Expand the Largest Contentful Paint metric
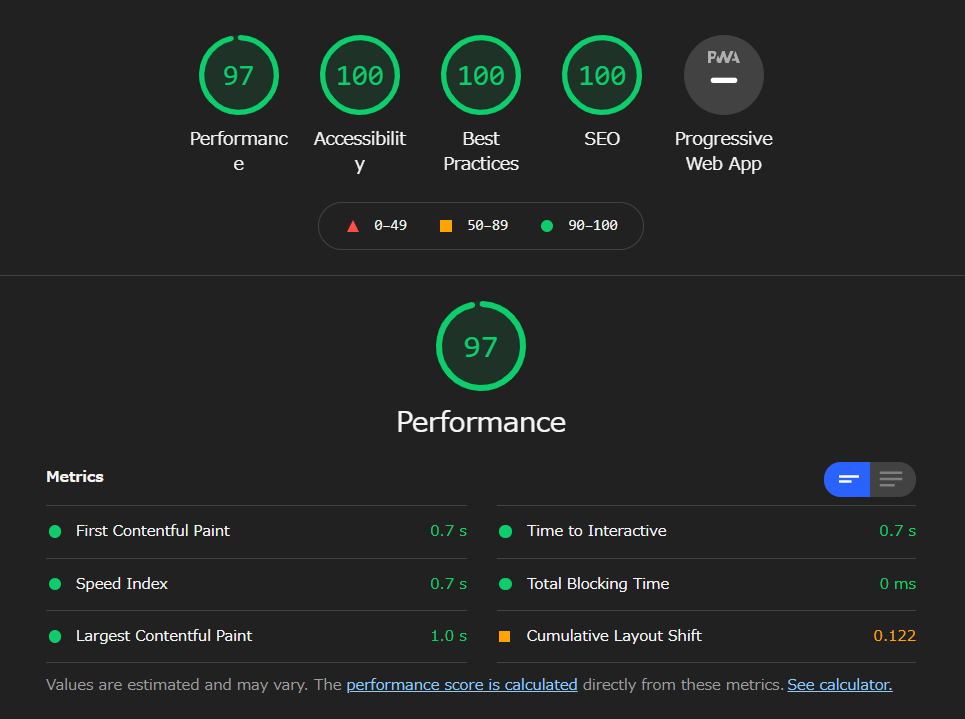Screen dimensions: 965x719 [x=164, y=636]
